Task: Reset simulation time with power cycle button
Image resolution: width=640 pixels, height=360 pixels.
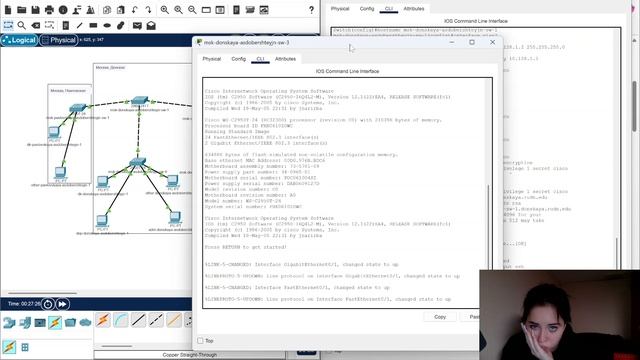Action: click(48, 304)
